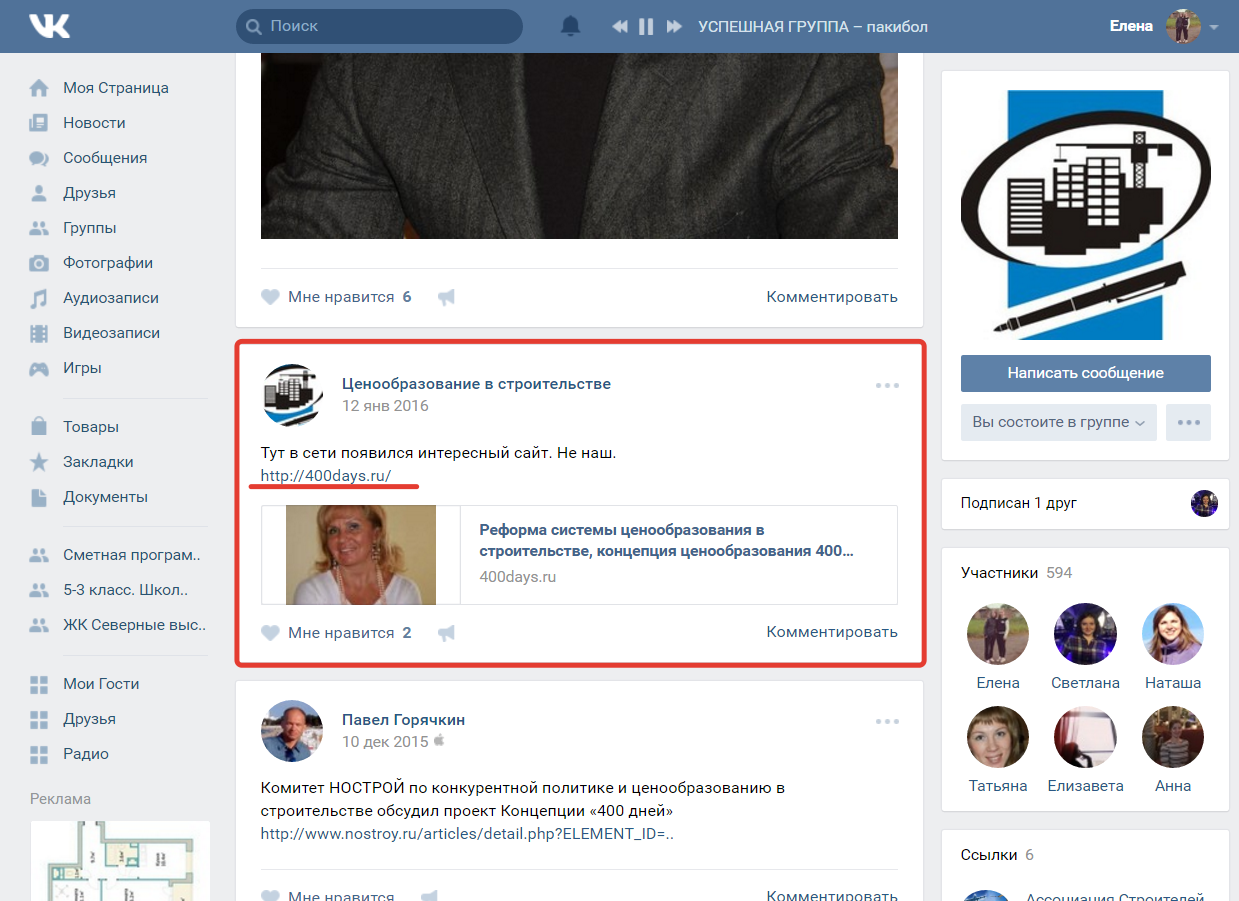
Task: Follow the http://400days.ru/ link
Action: tap(326, 476)
